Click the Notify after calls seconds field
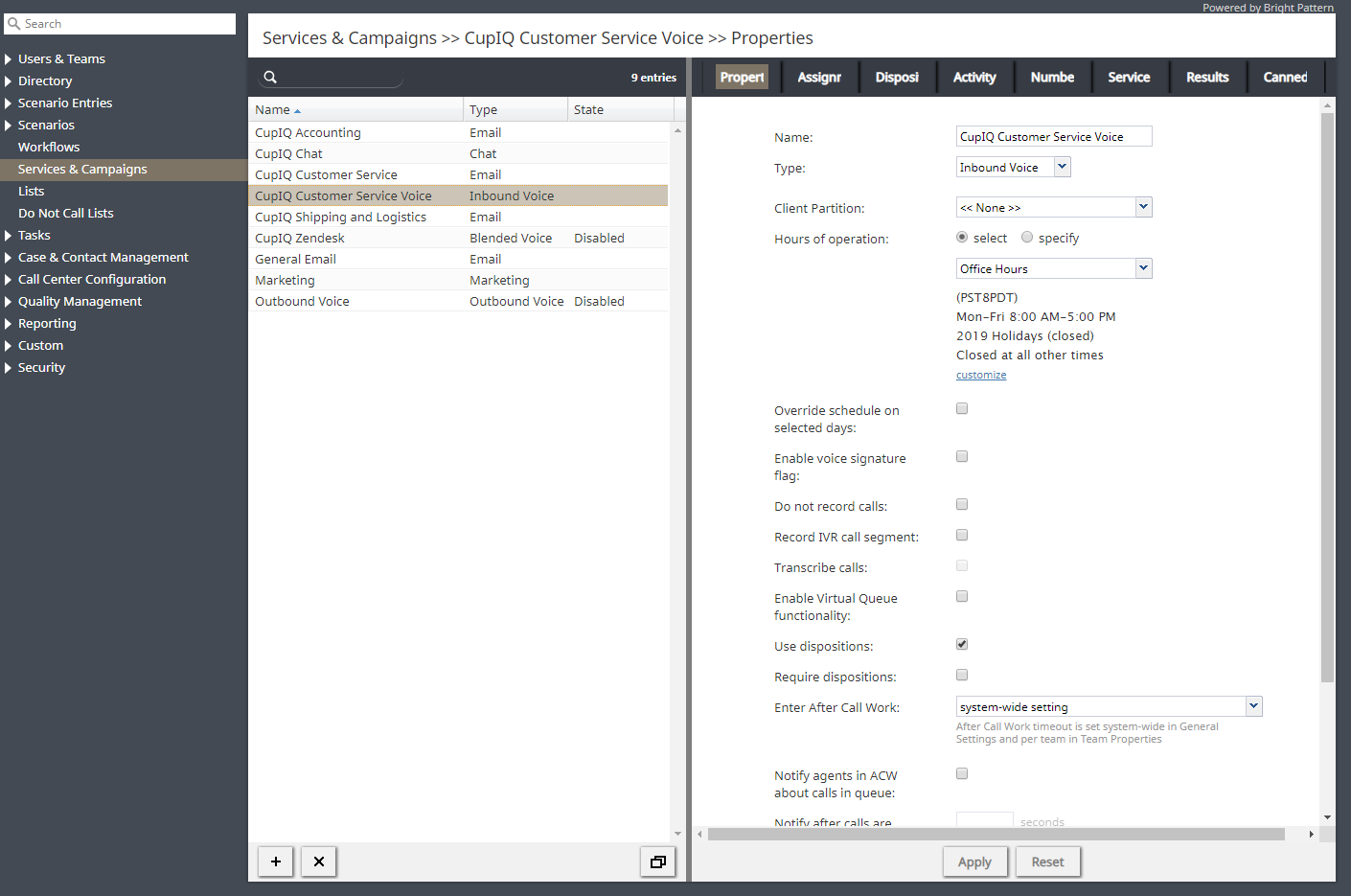The width and height of the screenshot is (1351, 896). click(985, 821)
